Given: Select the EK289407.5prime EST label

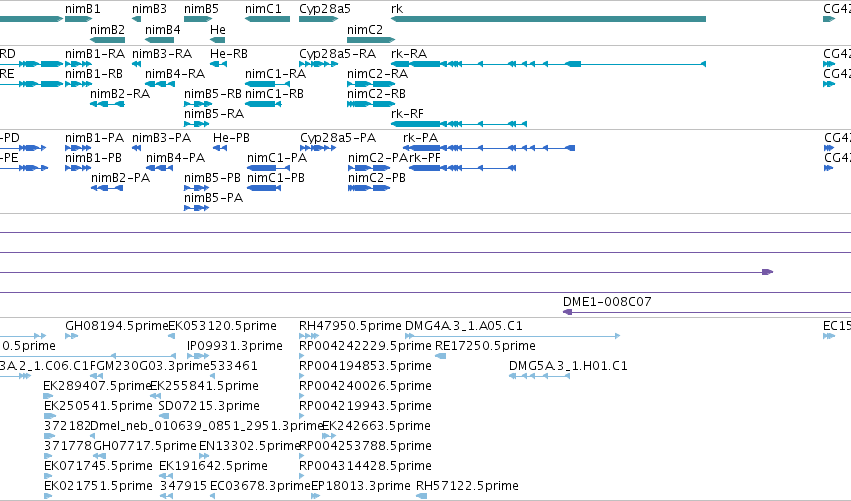Looking at the screenshot, I should [97, 386].
